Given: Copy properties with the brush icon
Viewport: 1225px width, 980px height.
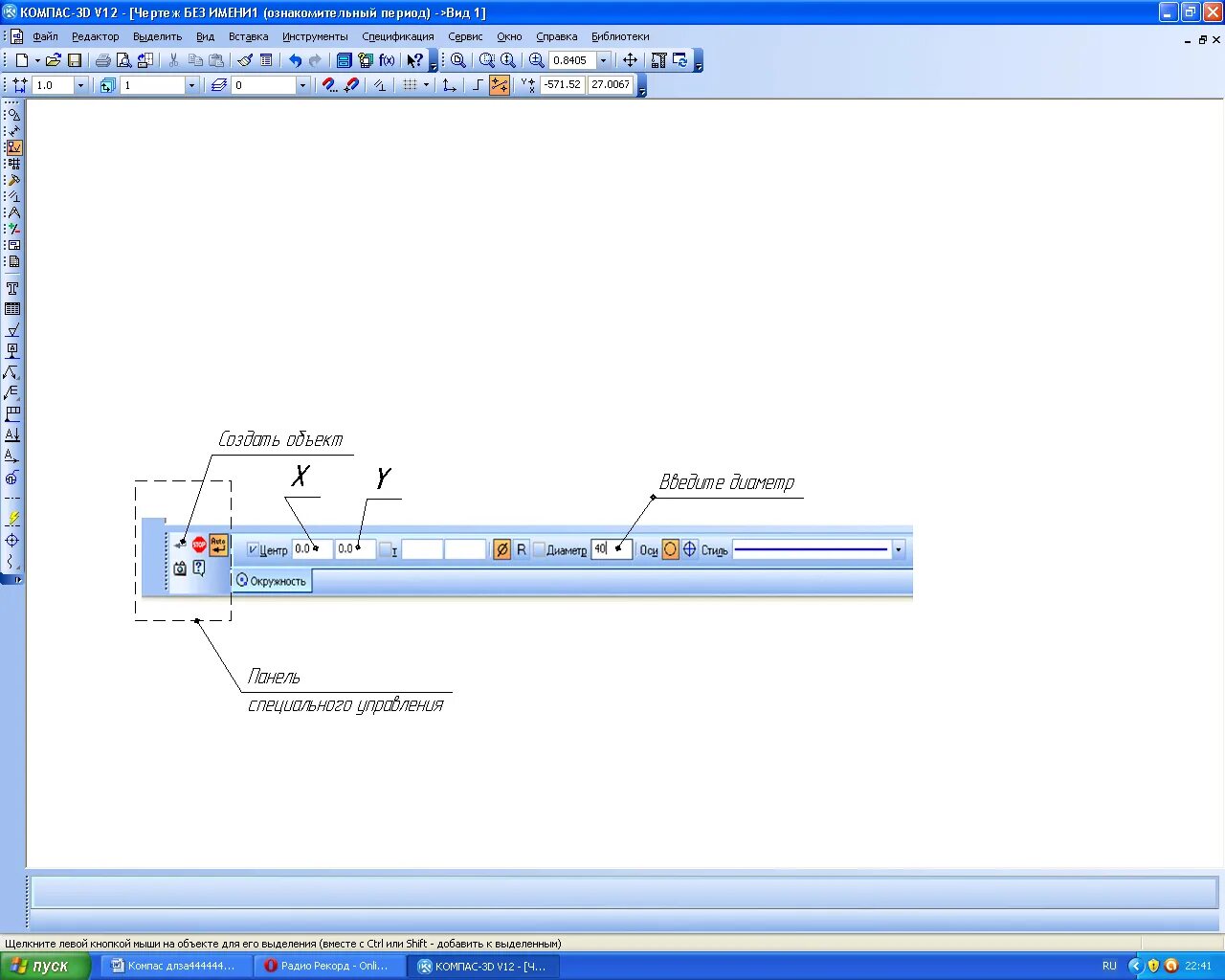Looking at the screenshot, I should coord(245,60).
